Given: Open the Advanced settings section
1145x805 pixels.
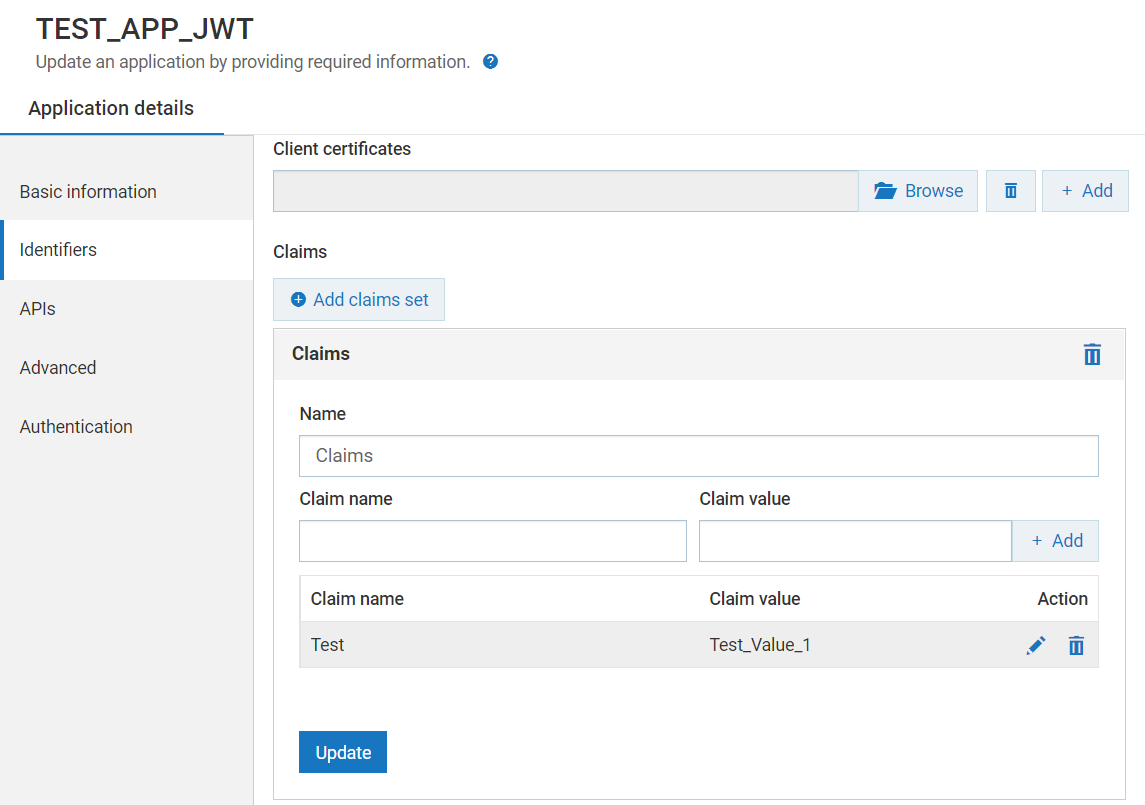Looking at the screenshot, I should point(58,368).
